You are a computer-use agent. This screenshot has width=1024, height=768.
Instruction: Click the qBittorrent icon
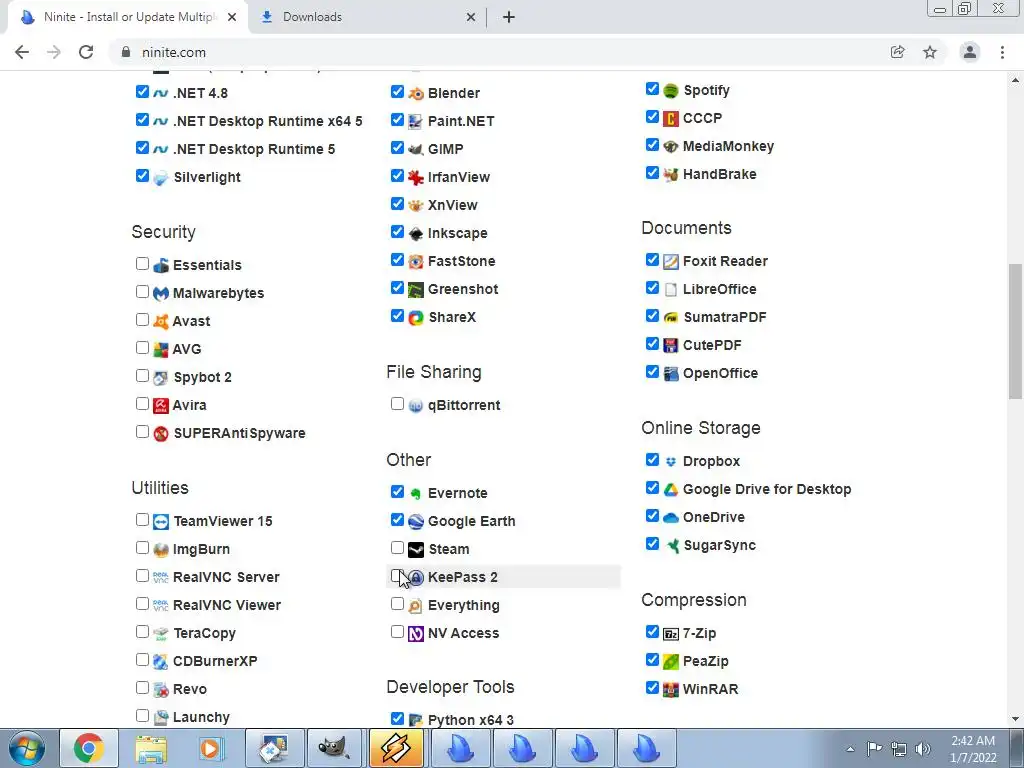416,406
